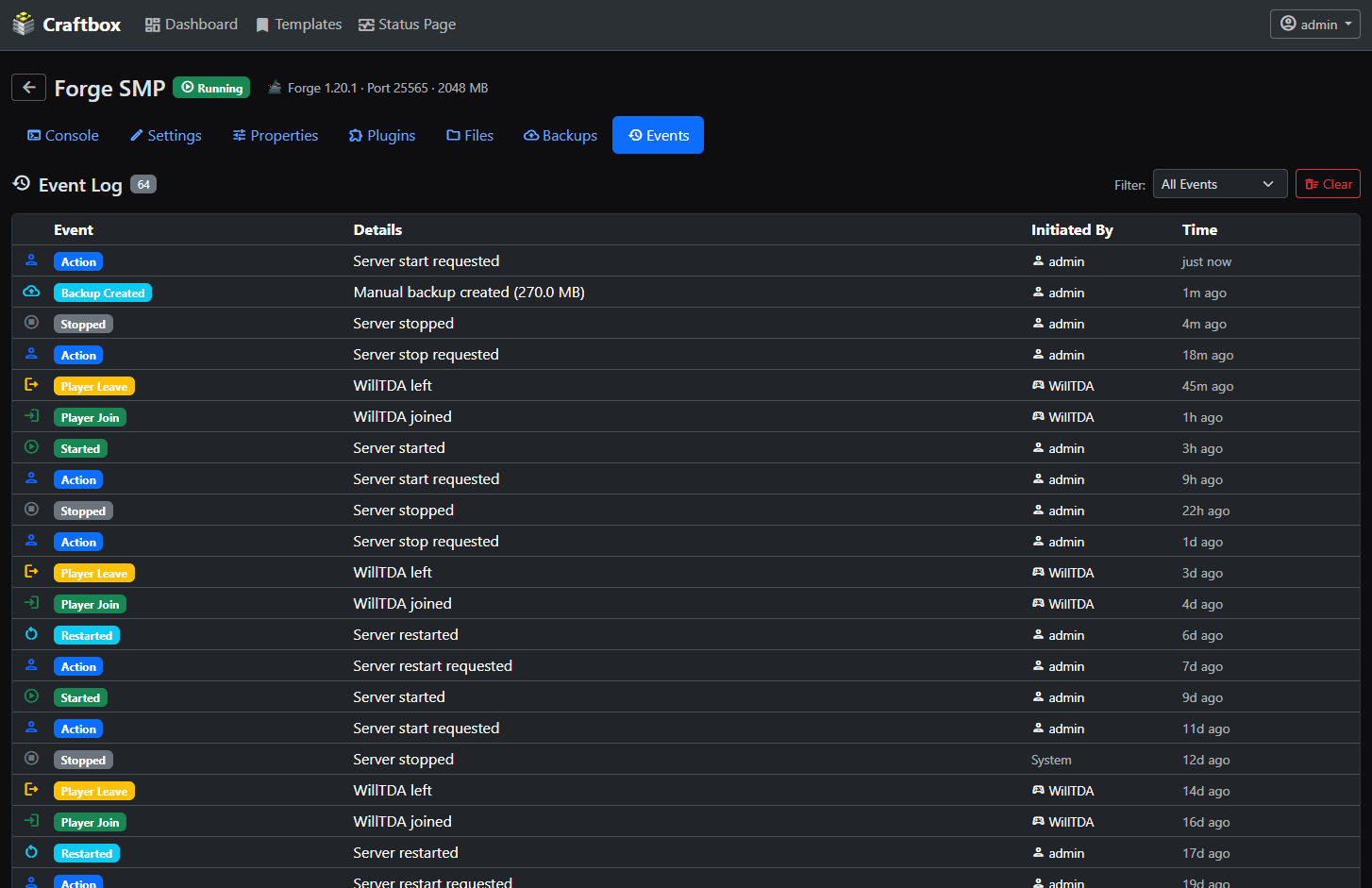Click the cloud icon in the Backup Created row
The image size is (1372, 888).
click(31, 292)
